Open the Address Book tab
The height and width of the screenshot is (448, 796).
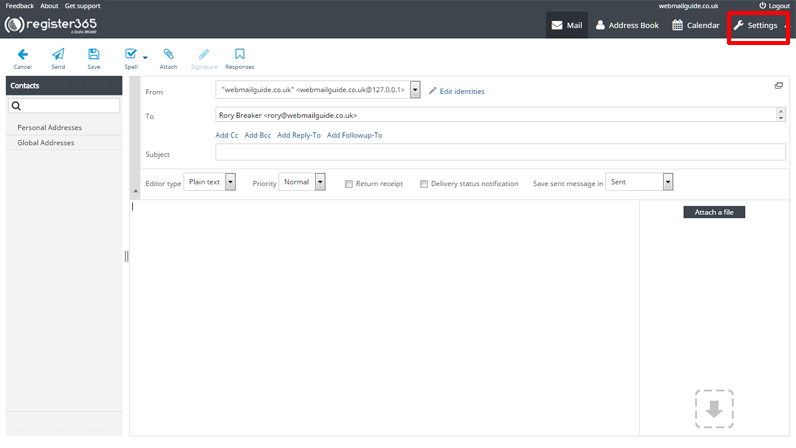point(627,25)
